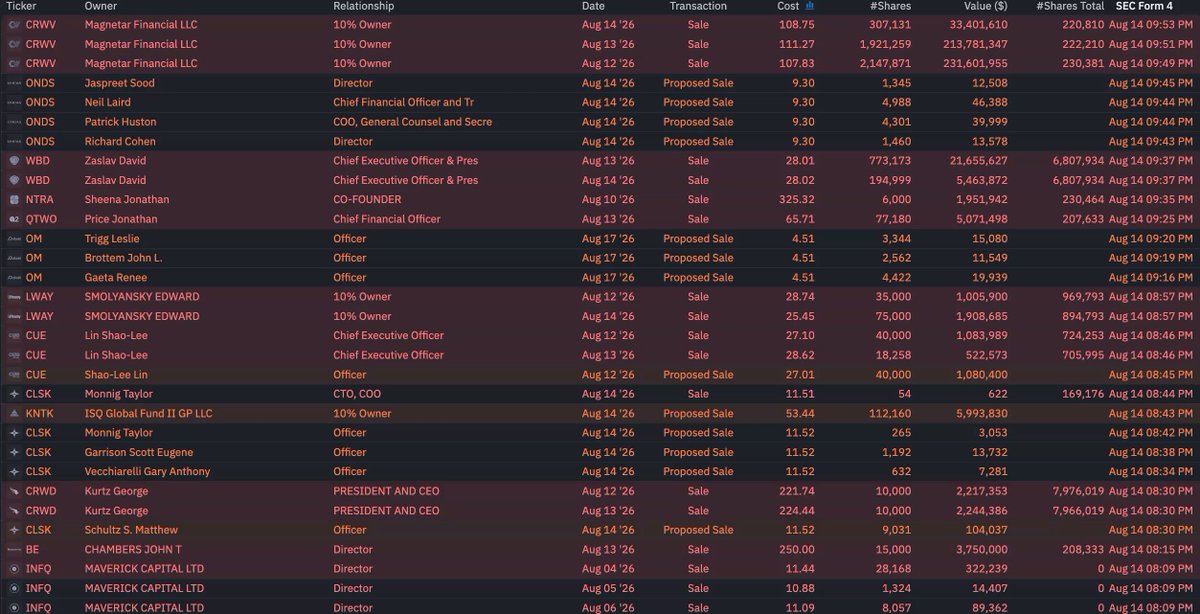The height and width of the screenshot is (614, 1200).
Task: Click the cost 325.32
Action: (x=797, y=200)
